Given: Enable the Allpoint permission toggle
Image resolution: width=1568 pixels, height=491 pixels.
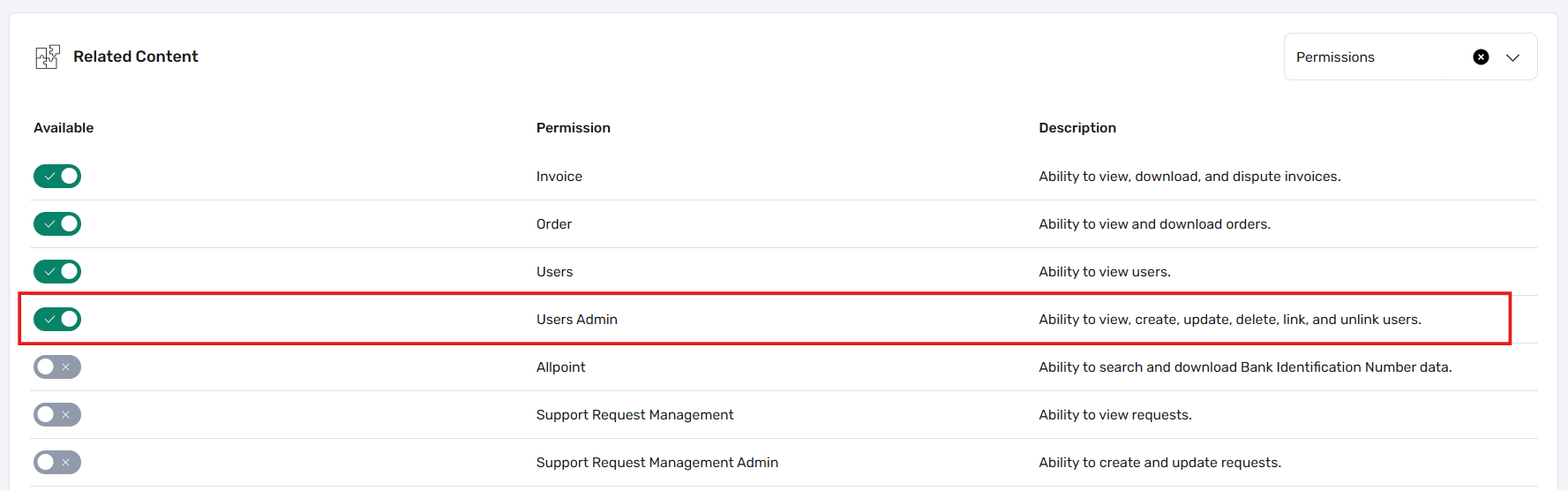Looking at the screenshot, I should pyautogui.click(x=57, y=367).
